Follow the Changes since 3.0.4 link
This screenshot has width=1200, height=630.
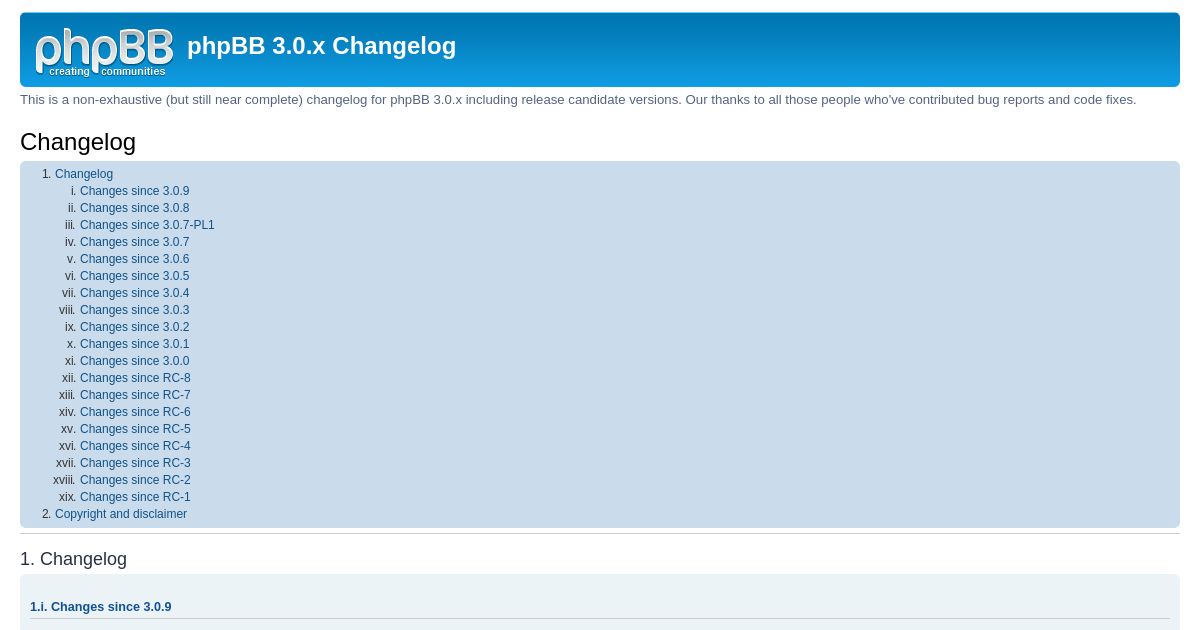[x=134, y=293]
